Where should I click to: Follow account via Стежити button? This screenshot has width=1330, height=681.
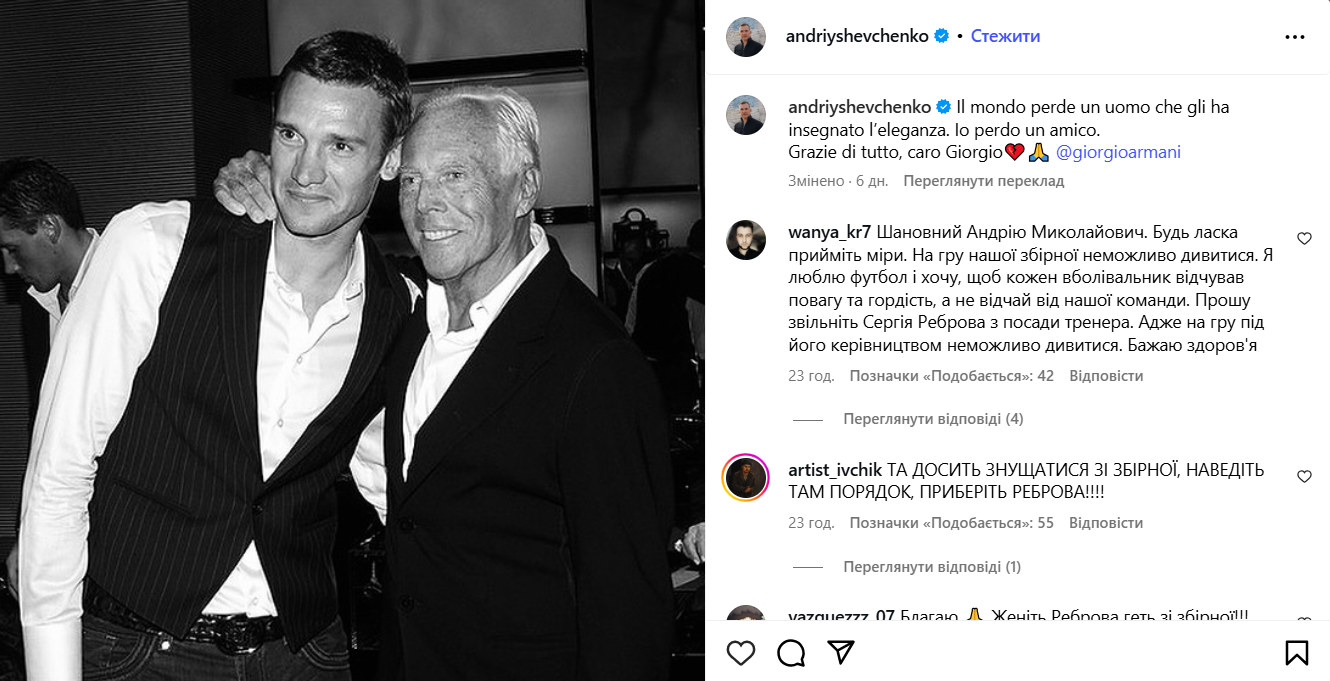click(1005, 36)
